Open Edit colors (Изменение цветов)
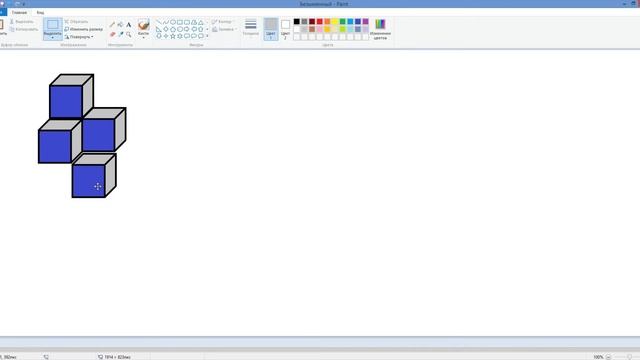640x360 pixels. pos(380,29)
